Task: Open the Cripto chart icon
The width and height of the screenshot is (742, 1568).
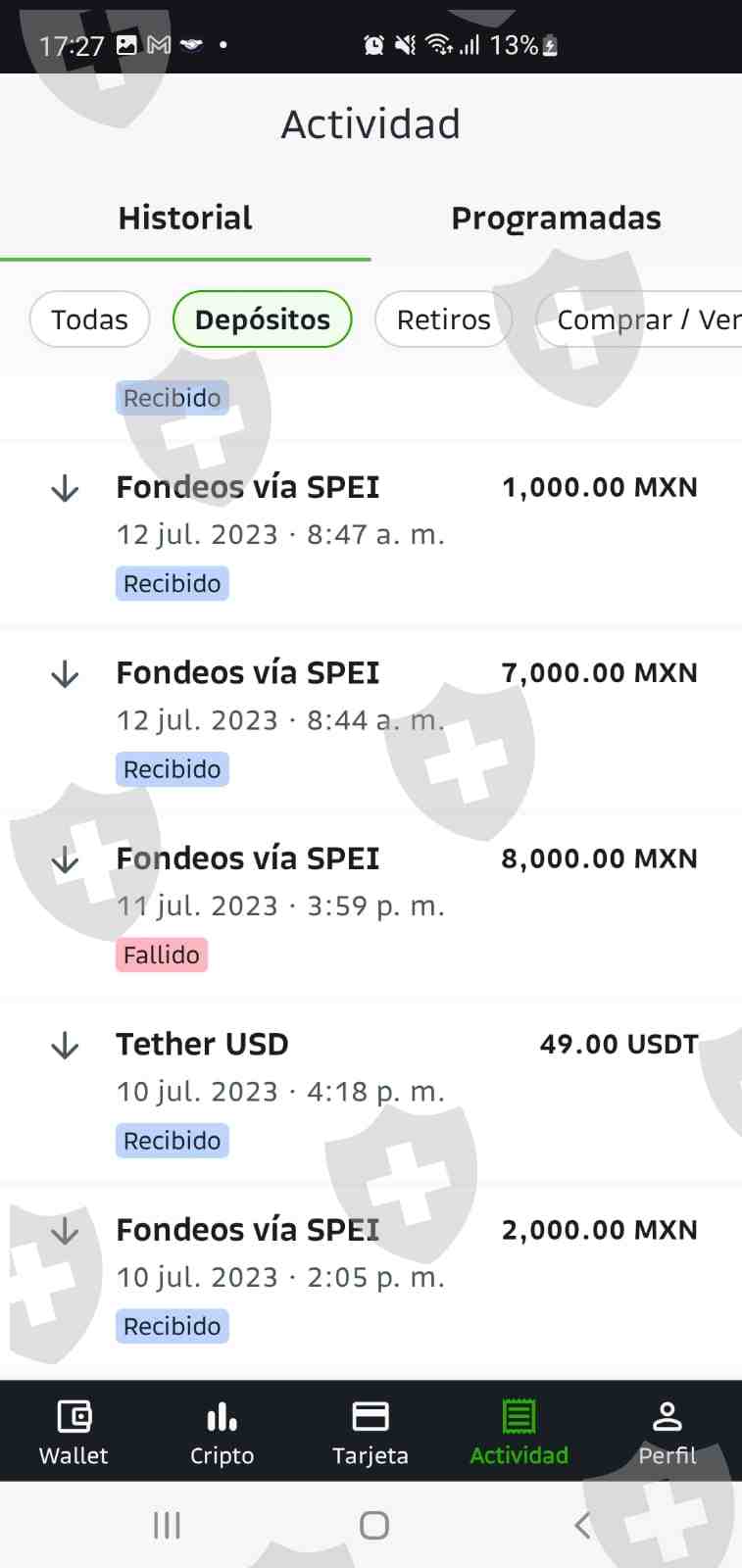Action: tap(222, 1417)
